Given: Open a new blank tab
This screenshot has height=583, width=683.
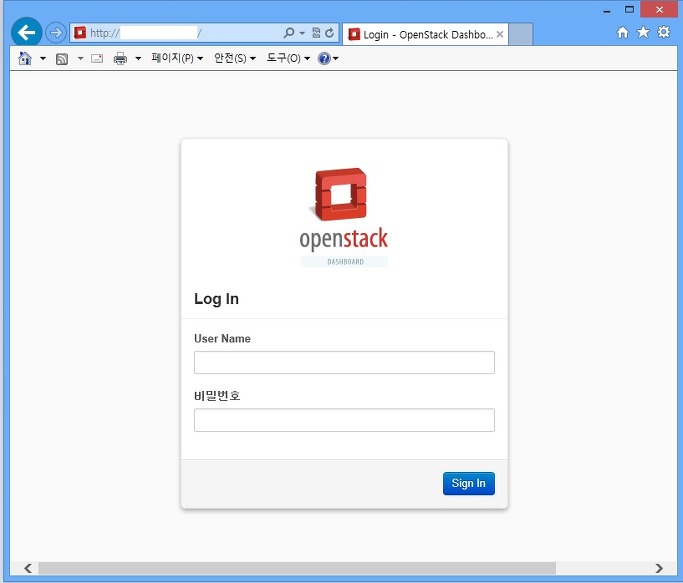Looking at the screenshot, I should click(521, 34).
